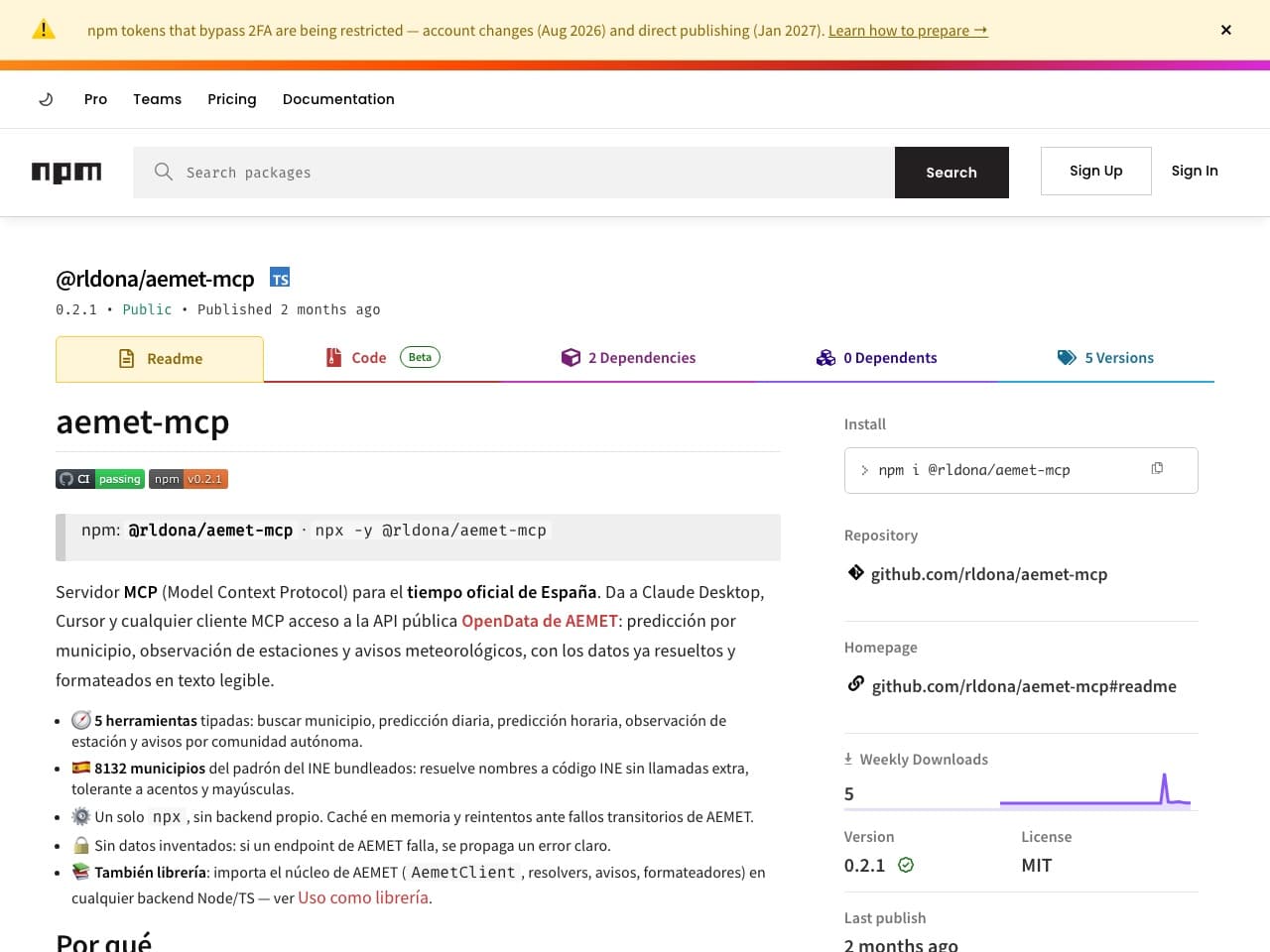
Task: Follow the Learn how to prepare link
Action: point(908,31)
